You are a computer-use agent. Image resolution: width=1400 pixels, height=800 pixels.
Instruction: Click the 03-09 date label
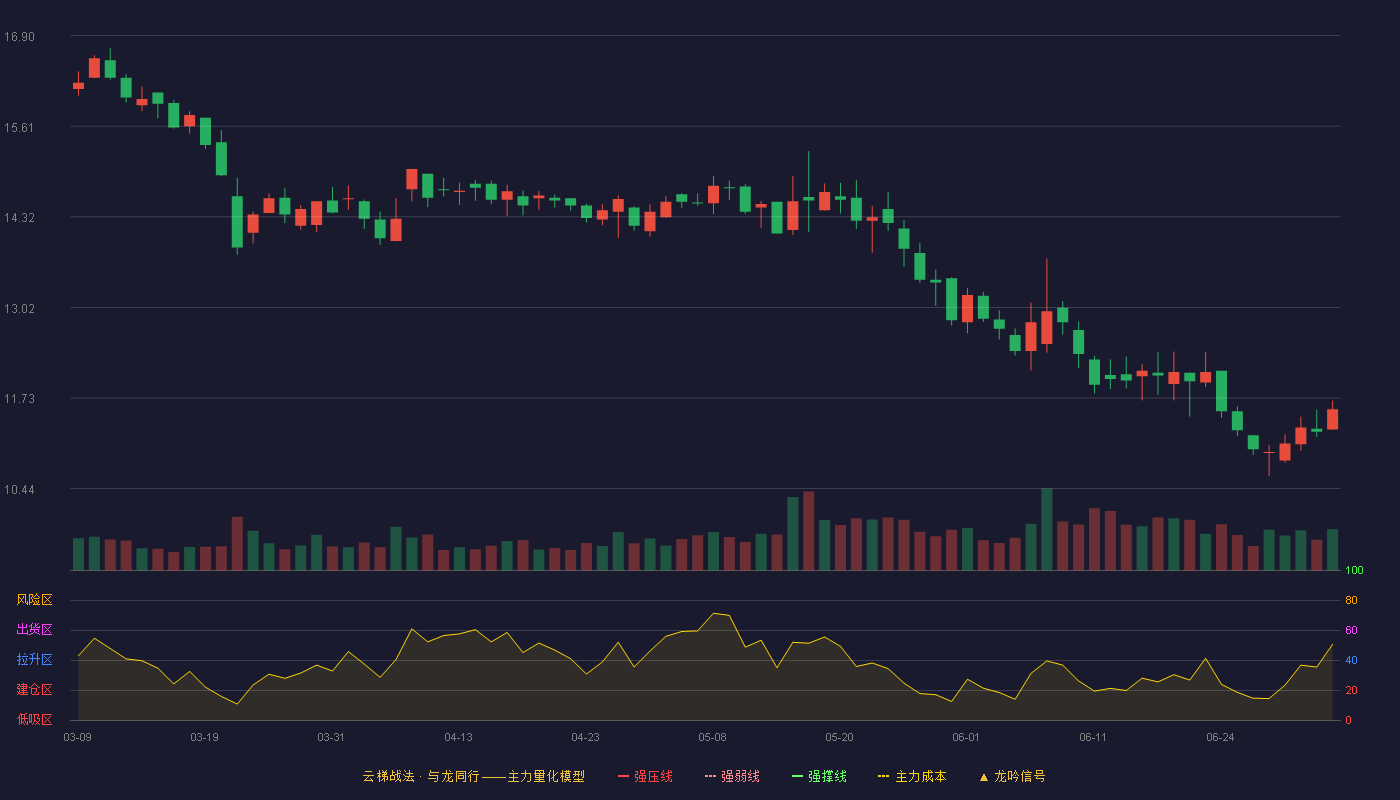(x=78, y=737)
